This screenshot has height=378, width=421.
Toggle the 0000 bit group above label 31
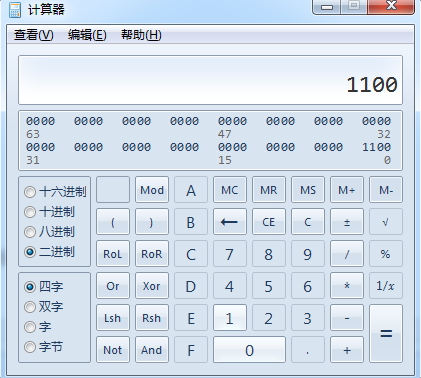[40, 147]
